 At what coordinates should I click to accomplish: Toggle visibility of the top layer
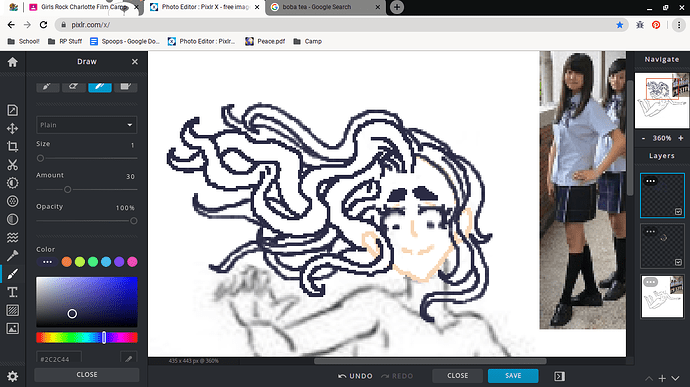678,212
